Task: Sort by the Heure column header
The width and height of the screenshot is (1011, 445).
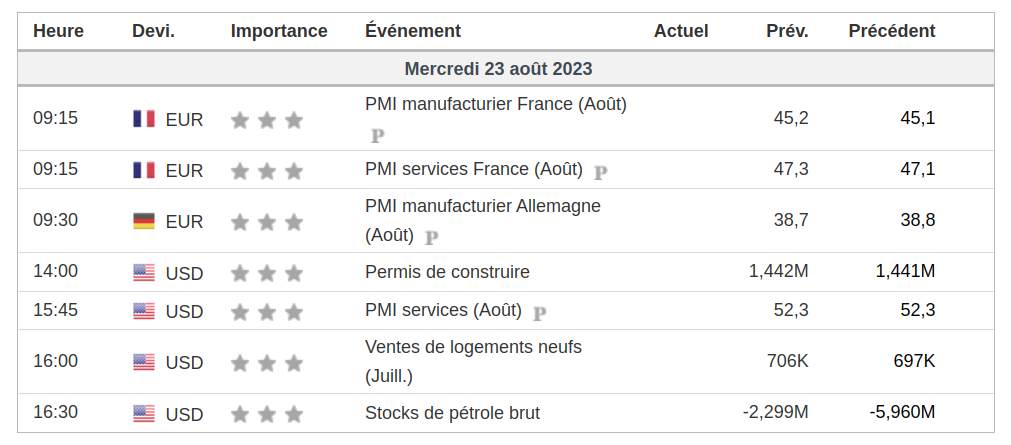Action: pyautogui.click(x=59, y=31)
